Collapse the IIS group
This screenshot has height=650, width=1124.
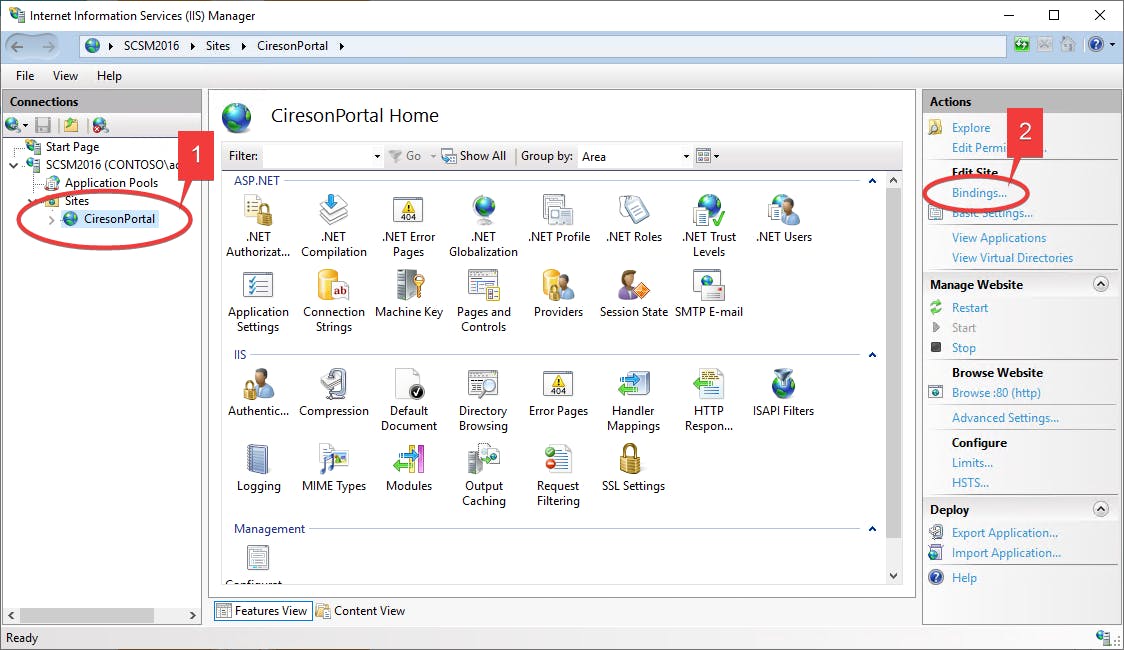[x=872, y=355]
